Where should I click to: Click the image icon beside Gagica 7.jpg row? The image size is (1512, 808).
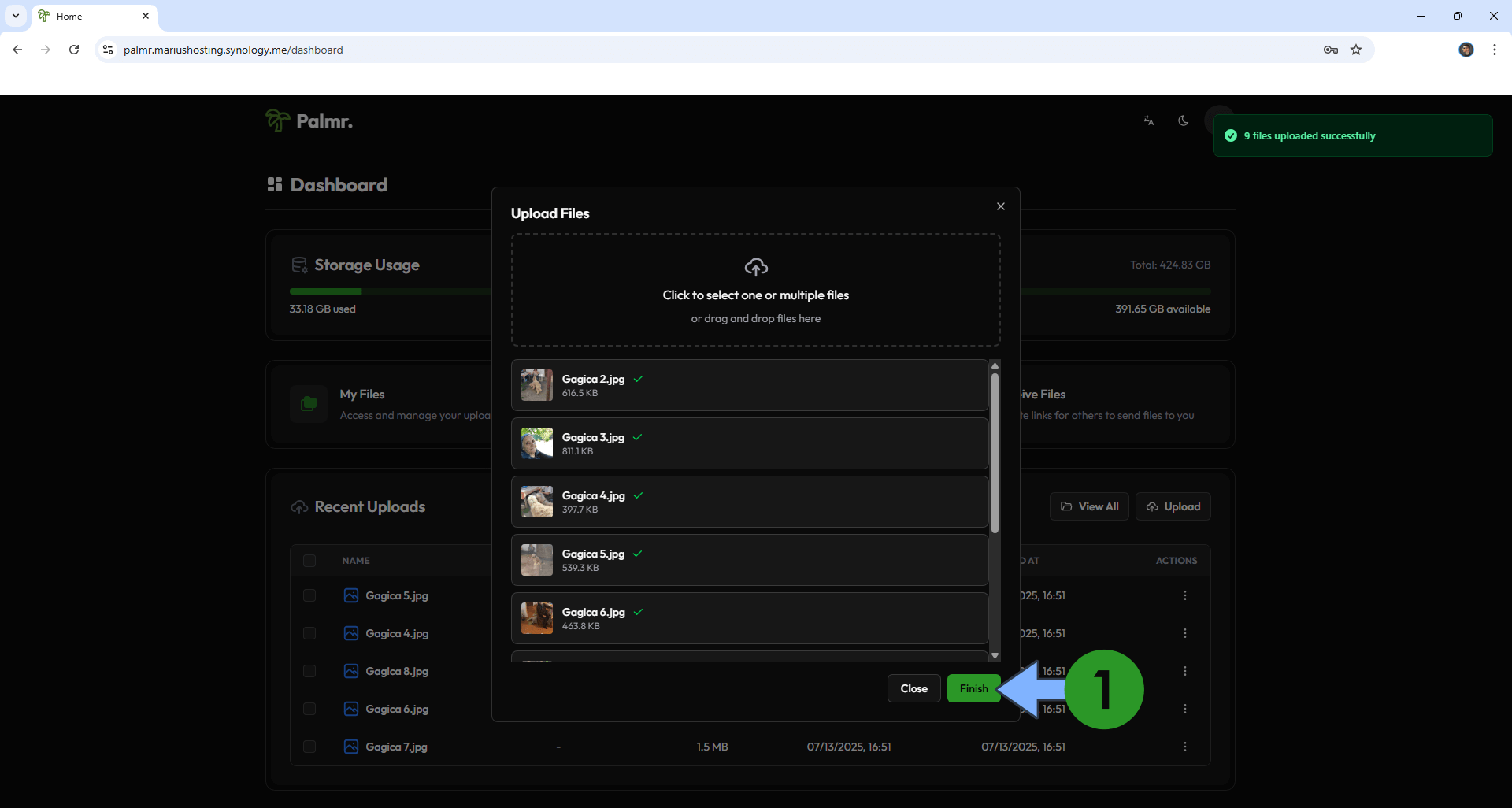pos(351,747)
